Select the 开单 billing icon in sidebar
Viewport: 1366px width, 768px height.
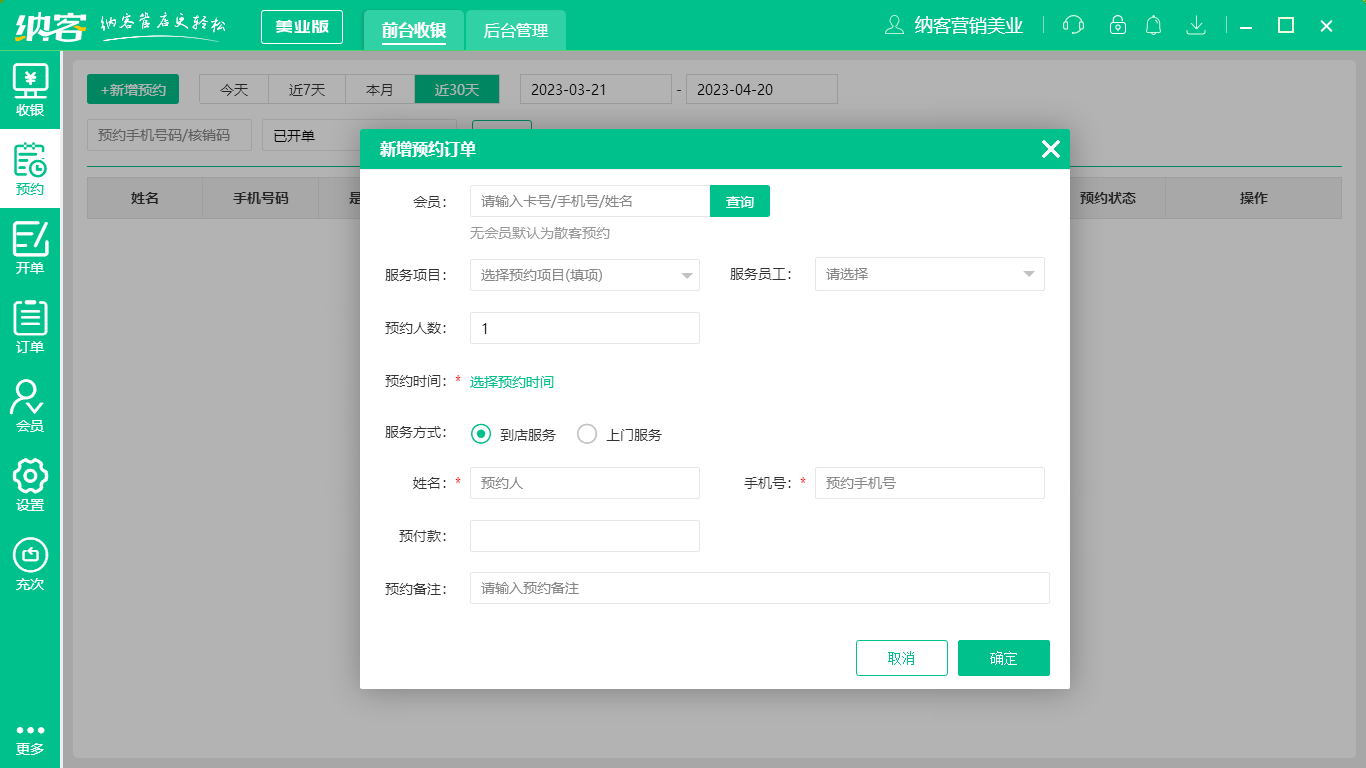(x=30, y=245)
